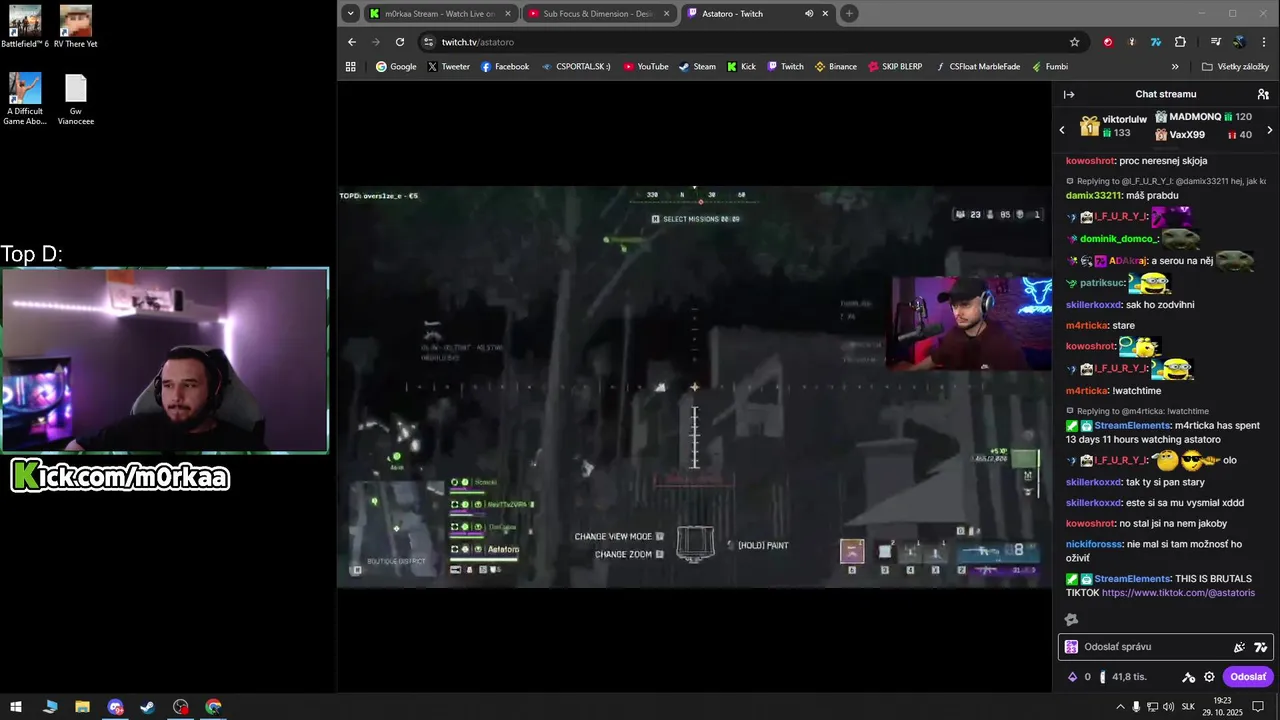Open the Chrome apps grid in bookmarks bar

pyautogui.click(x=351, y=67)
